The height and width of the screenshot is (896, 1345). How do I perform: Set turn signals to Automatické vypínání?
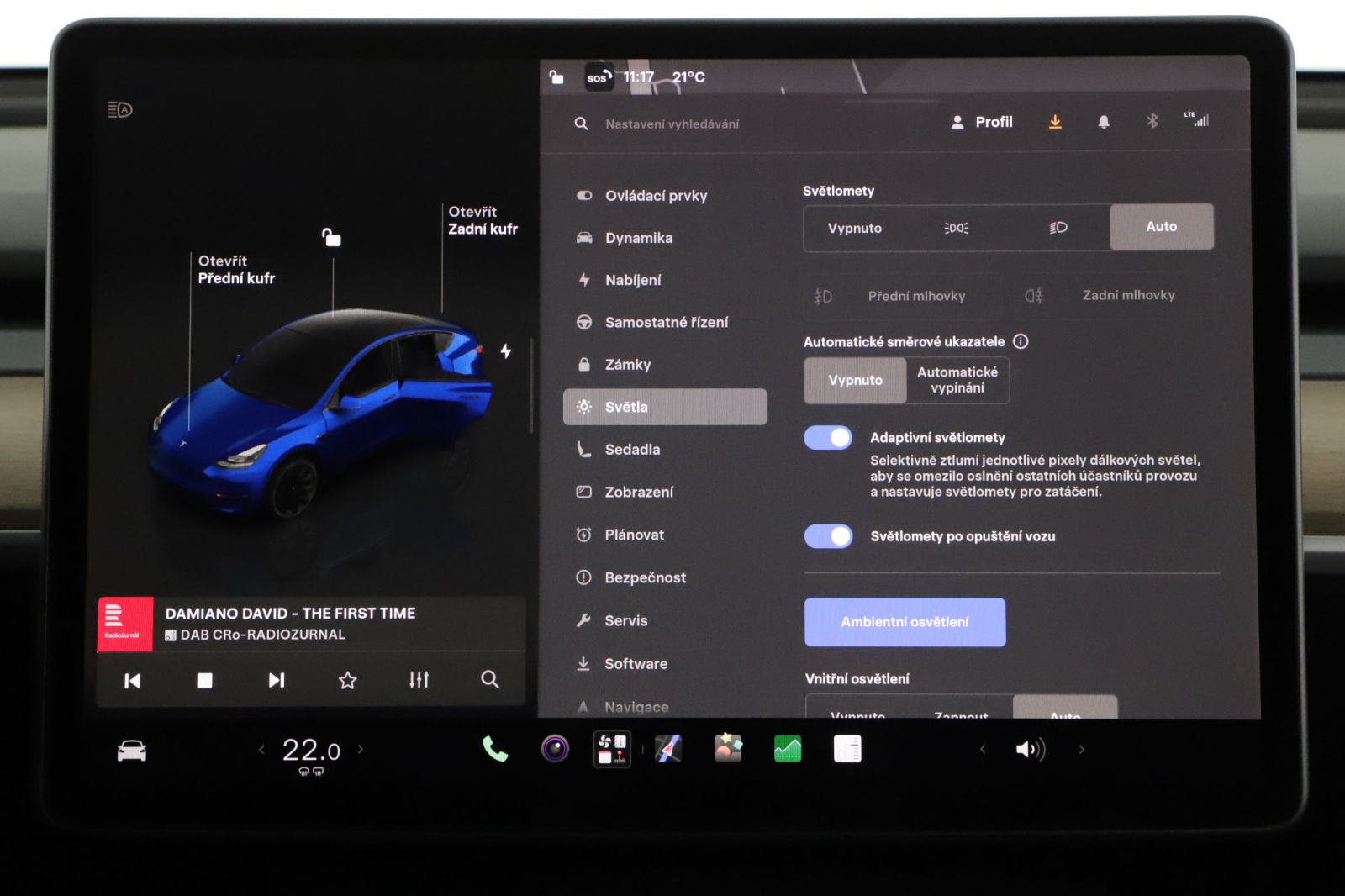[957, 380]
